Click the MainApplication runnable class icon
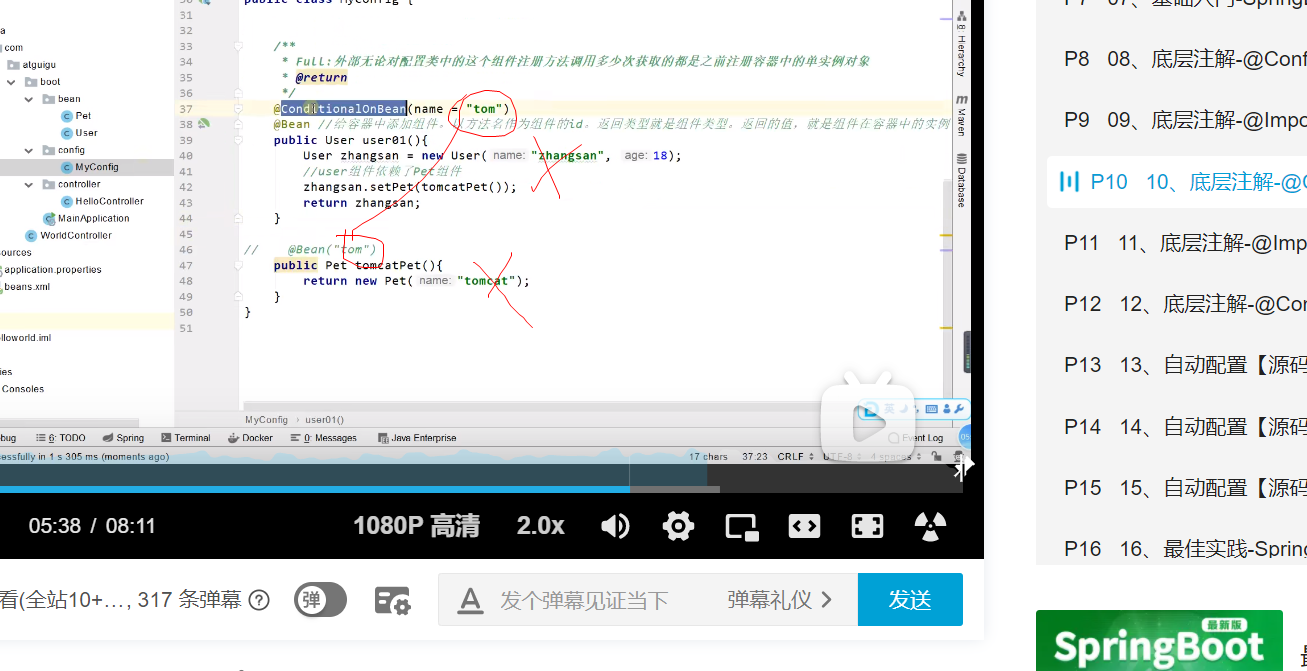This screenshot has width=1307, height=671. [x=49, y=218]
